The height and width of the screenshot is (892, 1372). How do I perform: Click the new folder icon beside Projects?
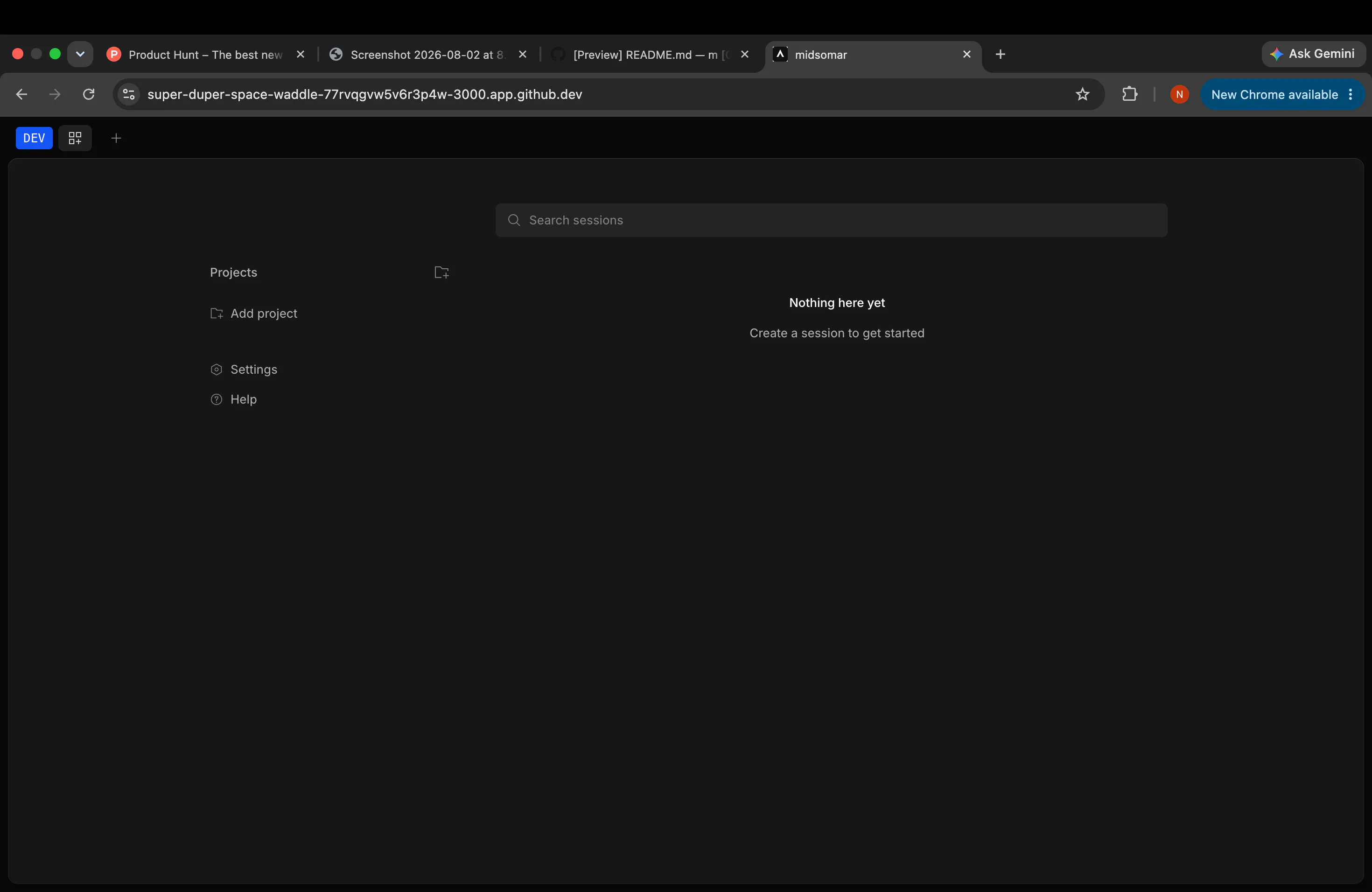[x=441, y=272]
